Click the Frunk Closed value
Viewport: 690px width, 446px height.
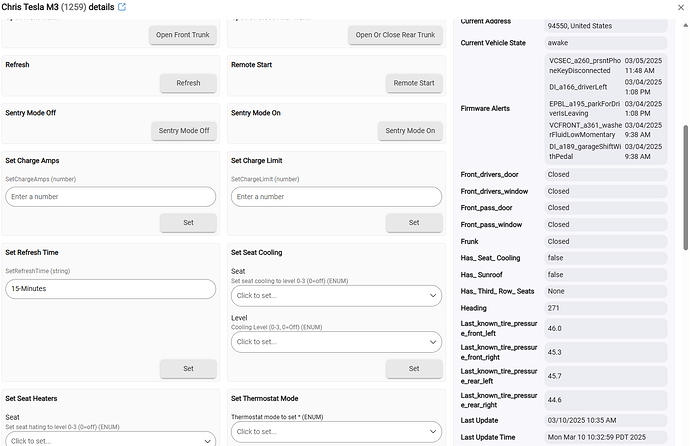pos(606,241)
